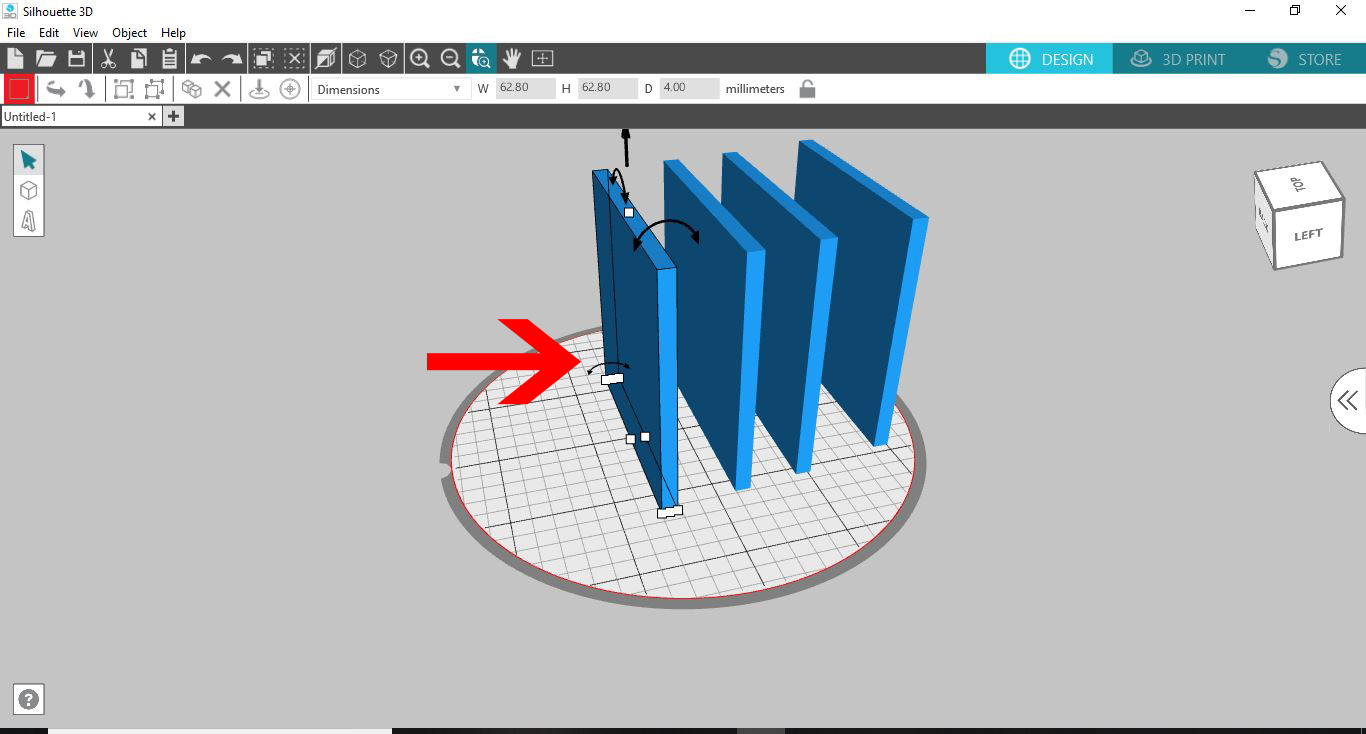1366x734 pixels.
Task: Zoom in with the plus magnifier
Action: pos(420,58)
